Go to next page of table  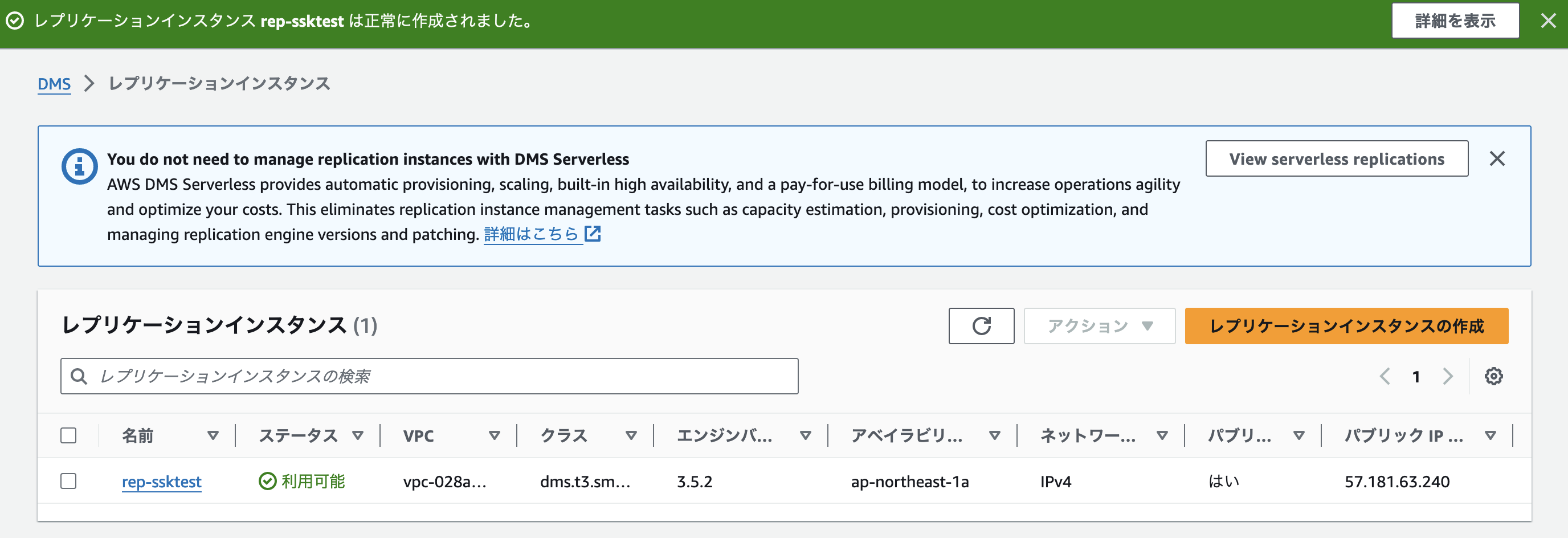(x=1448, y=377)
